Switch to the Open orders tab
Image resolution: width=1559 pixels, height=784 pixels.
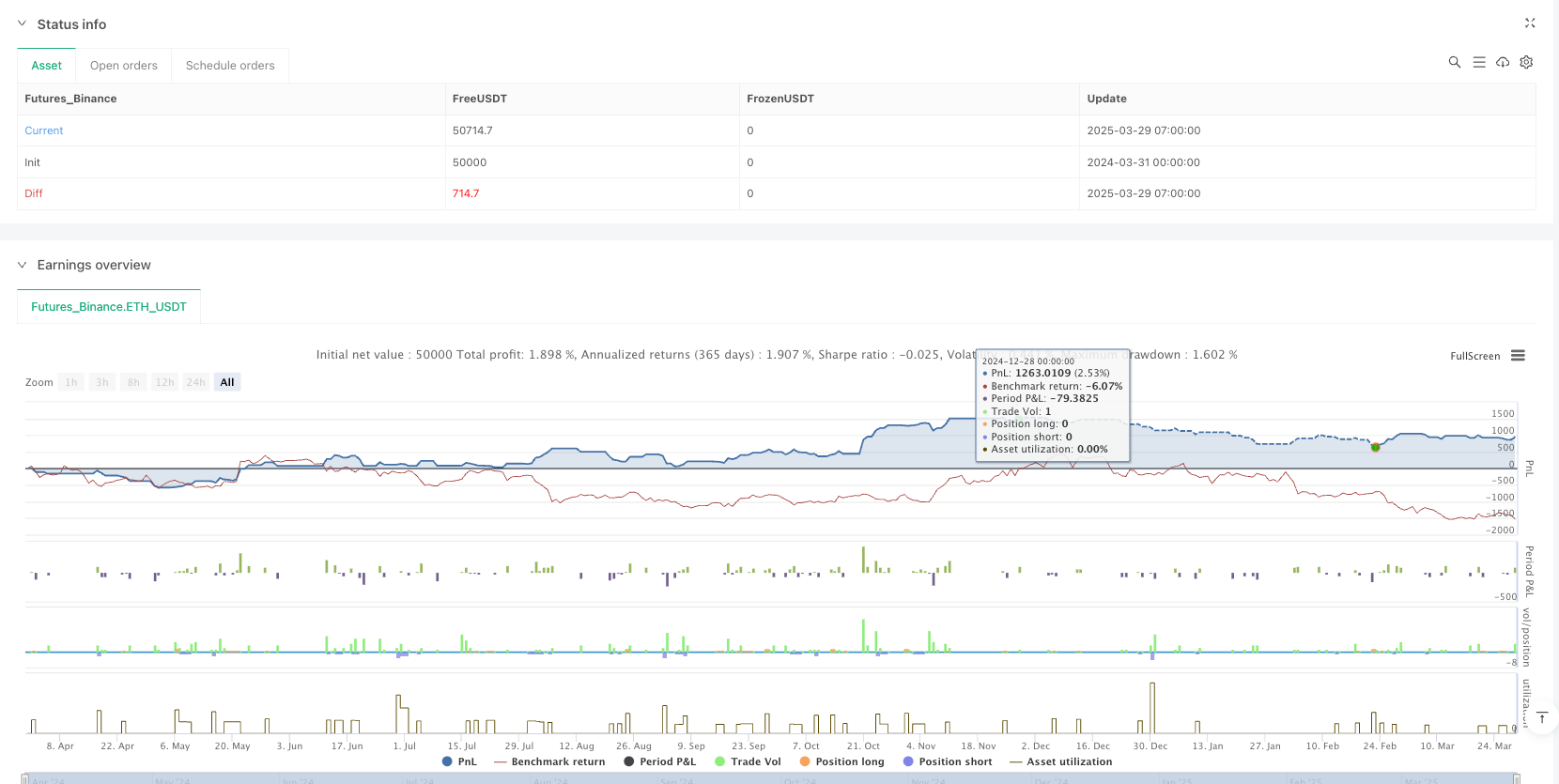pyautogui.click(x=124, y=66)
